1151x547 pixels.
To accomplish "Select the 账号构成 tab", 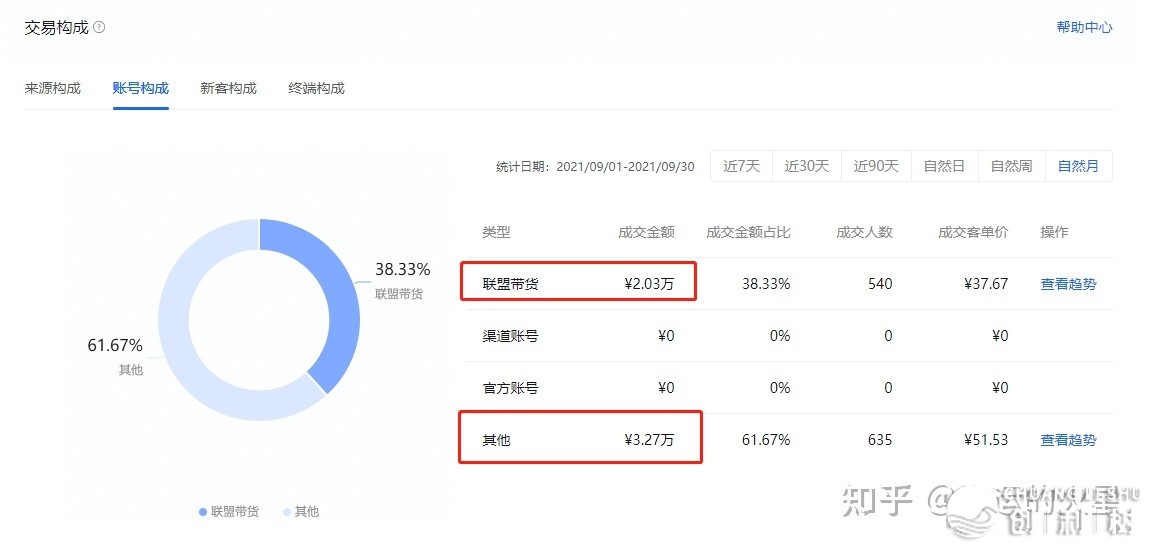I will 141,89.
